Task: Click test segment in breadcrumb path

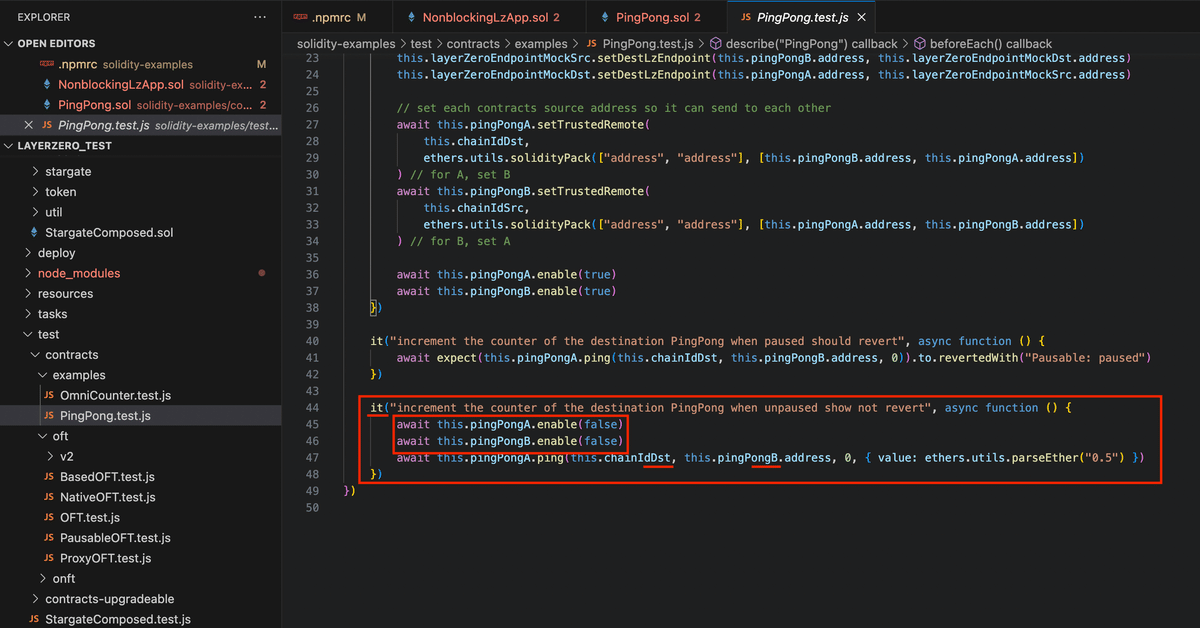Action: (421, 44)
